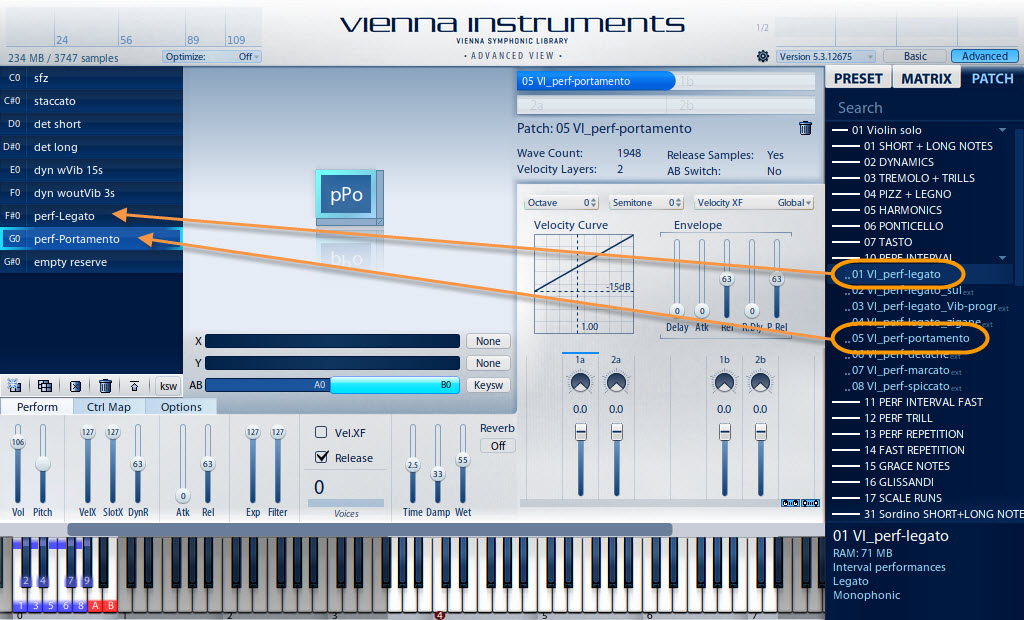Screen dimensions: 1024x620
Task: Select the empty reserve matrix at G#0
Action: point(91,262)
